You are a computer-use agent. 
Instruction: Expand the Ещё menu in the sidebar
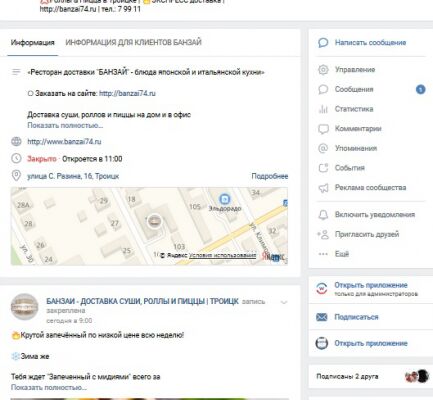click(342, 254)
